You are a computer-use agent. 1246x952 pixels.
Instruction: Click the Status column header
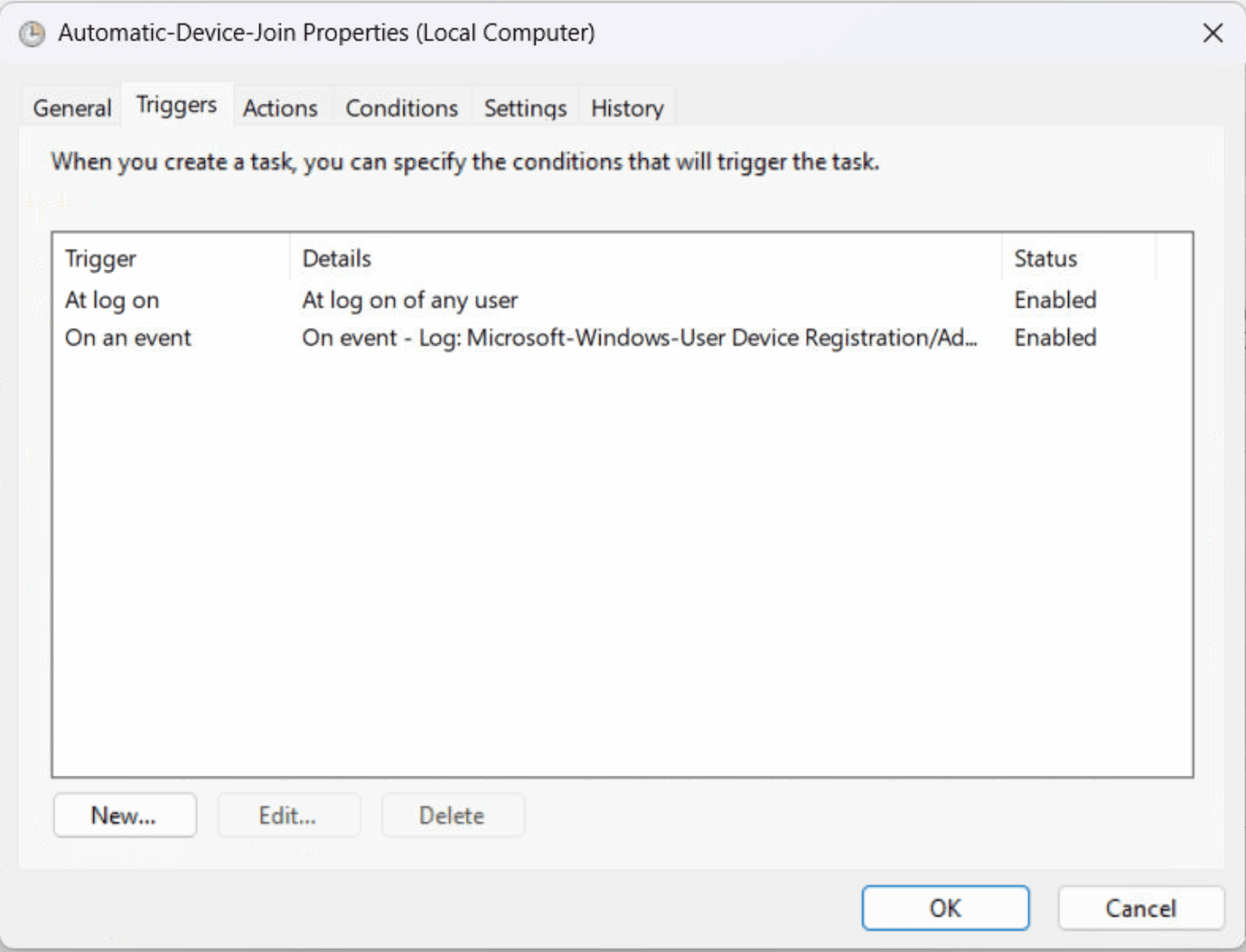click(1045, 257)
